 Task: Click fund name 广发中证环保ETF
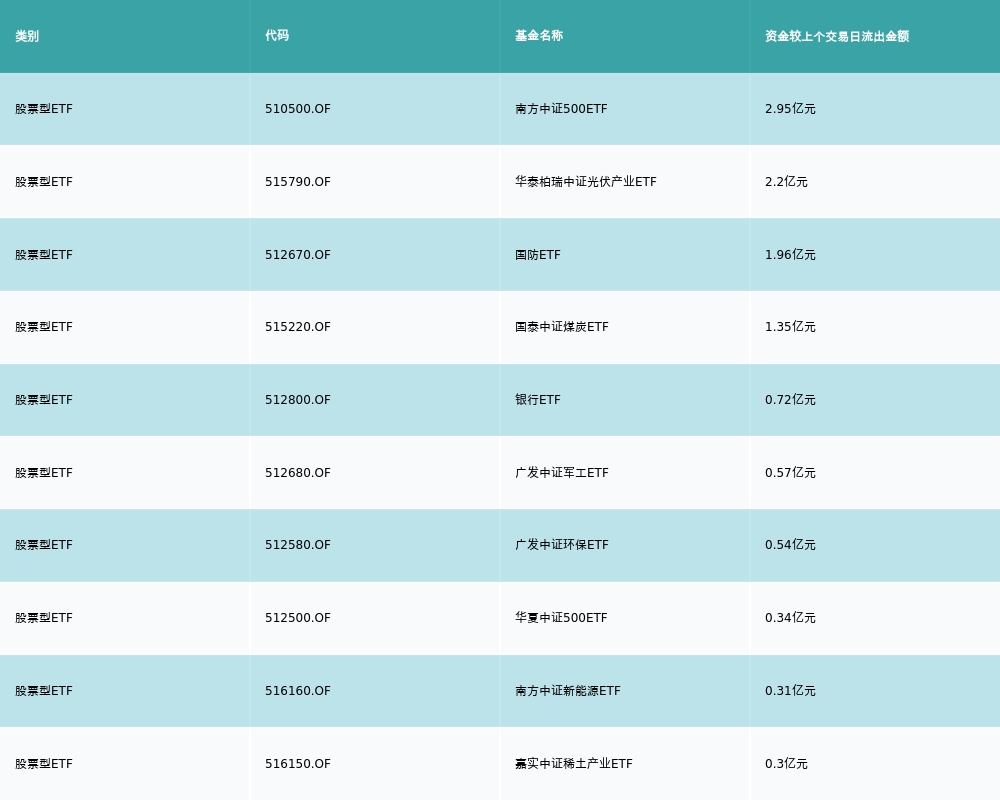coord(562,545)
